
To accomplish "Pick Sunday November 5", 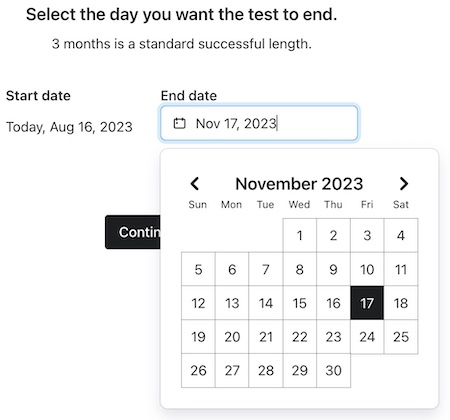I will point(198,269).
